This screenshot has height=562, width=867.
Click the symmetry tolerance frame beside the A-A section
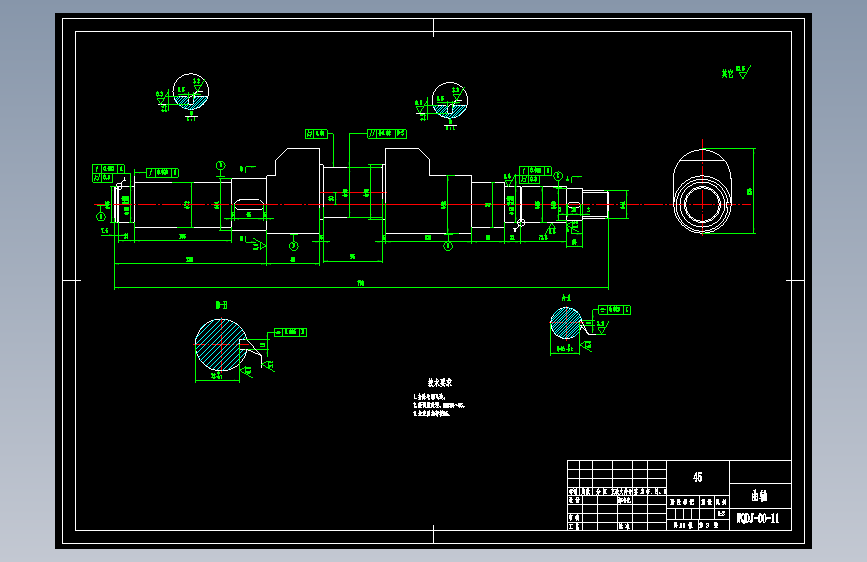(x=614, y=310)
